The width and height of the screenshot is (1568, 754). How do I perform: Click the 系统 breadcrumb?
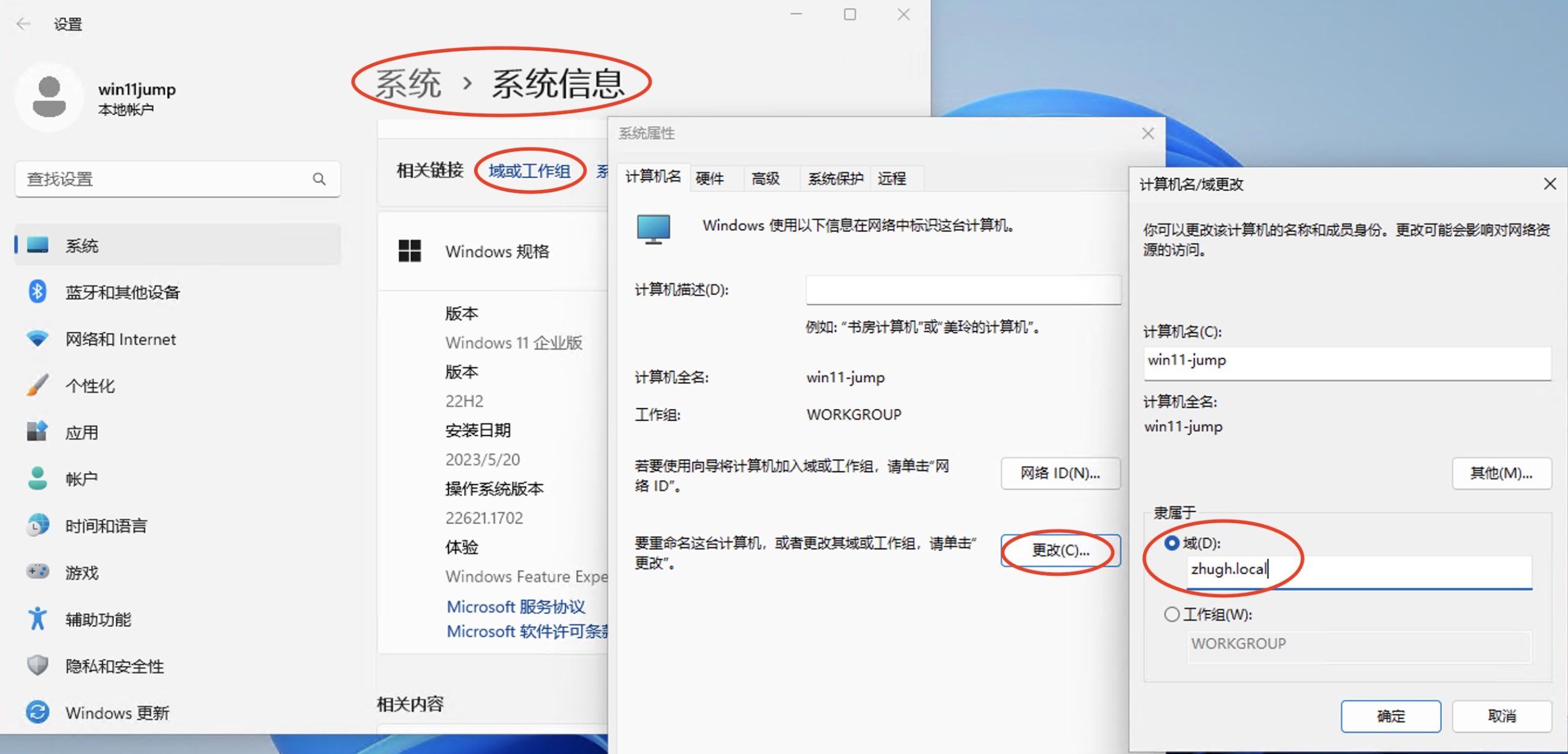[408, 83]
